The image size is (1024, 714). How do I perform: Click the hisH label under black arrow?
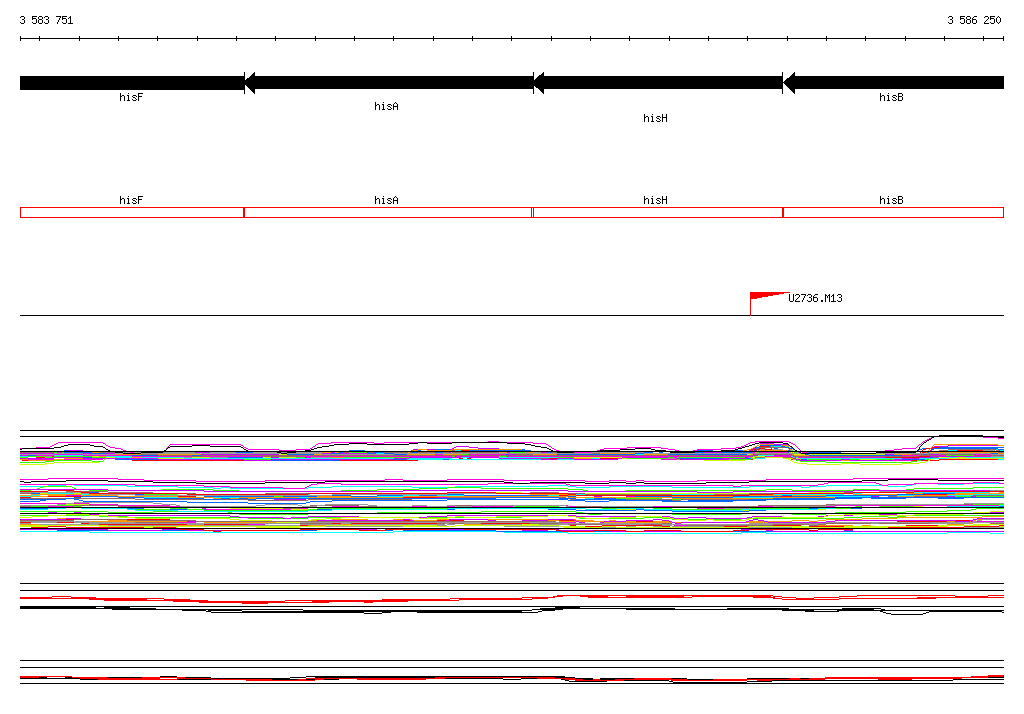(x=655, y=118)
